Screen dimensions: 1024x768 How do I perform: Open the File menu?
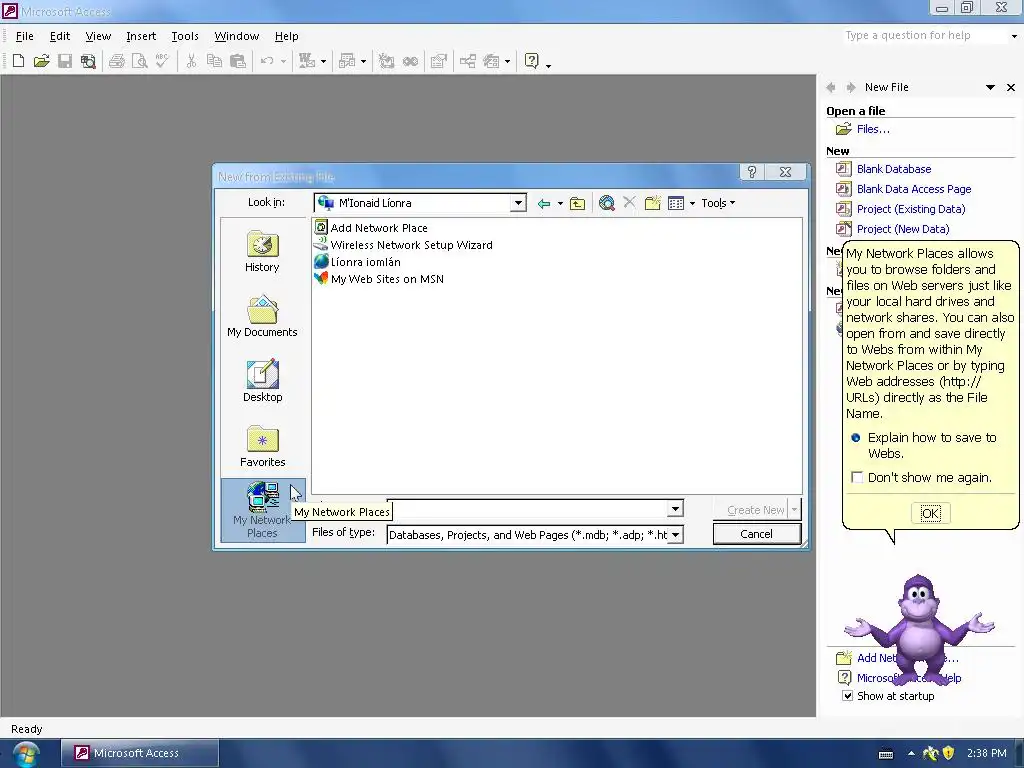(24, 36)
